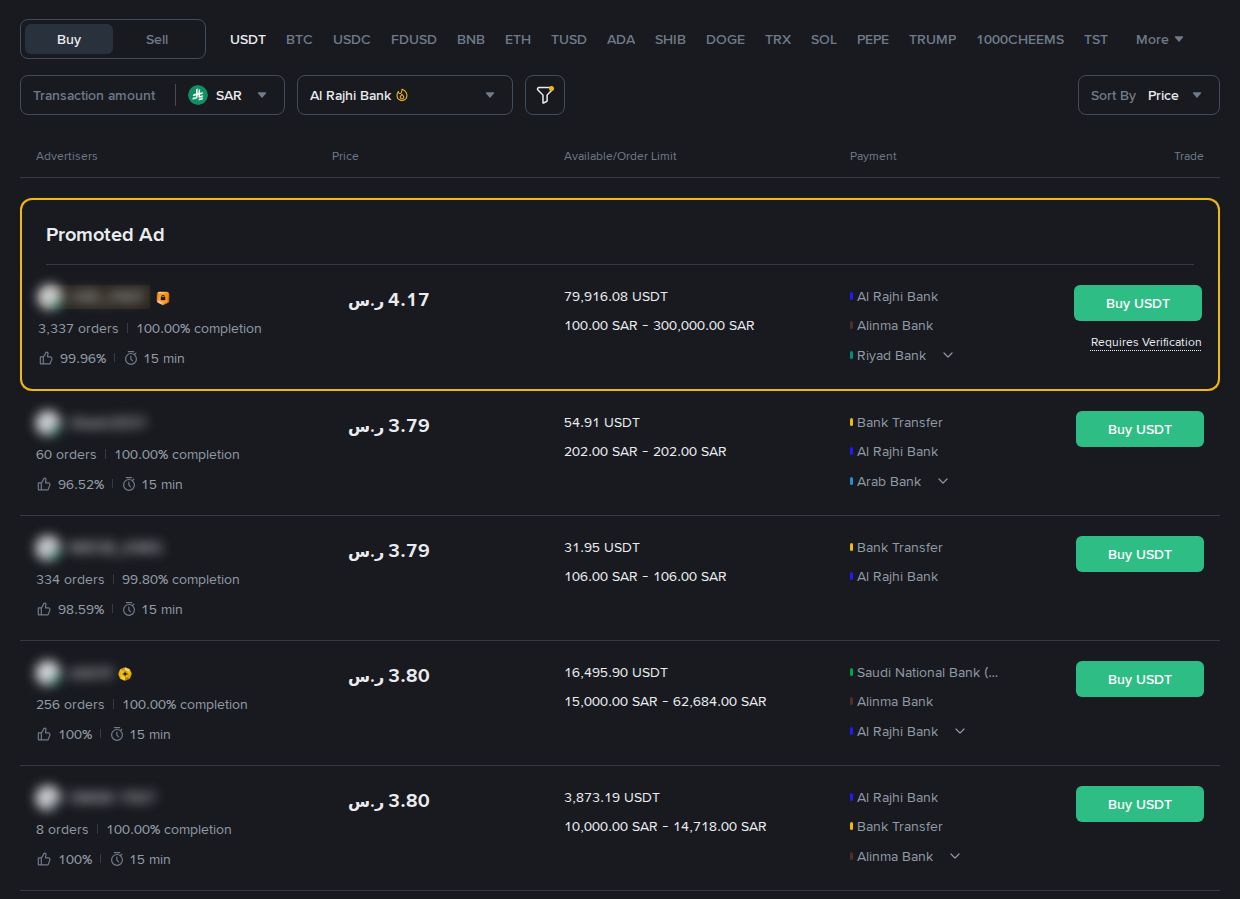
Task: Click clock icon in the 8 orders row
Action: pyautogui.click(x=117, y=859)
